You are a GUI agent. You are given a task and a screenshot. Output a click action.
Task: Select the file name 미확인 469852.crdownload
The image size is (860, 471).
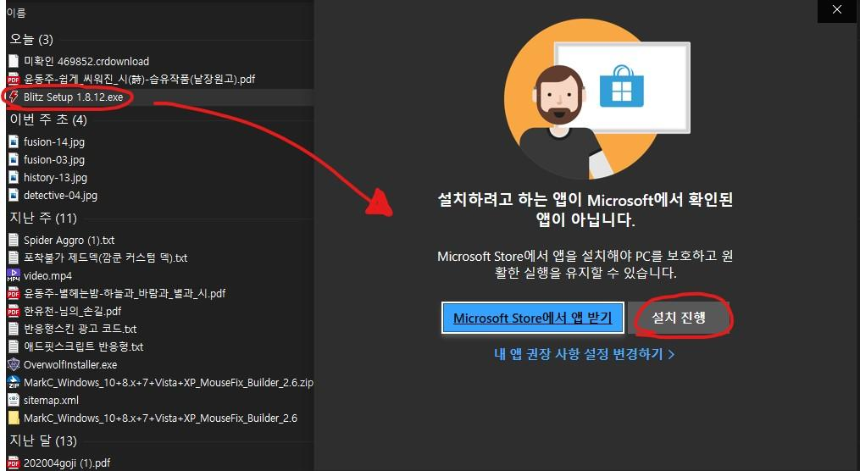point(86,61)
